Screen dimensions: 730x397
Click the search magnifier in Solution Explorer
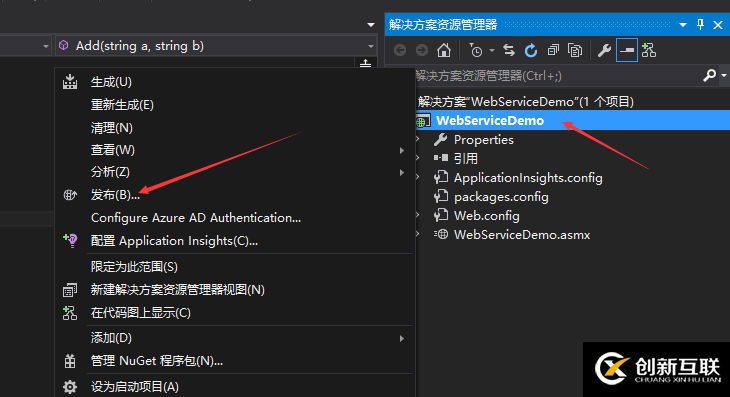[x=709, y=75]
